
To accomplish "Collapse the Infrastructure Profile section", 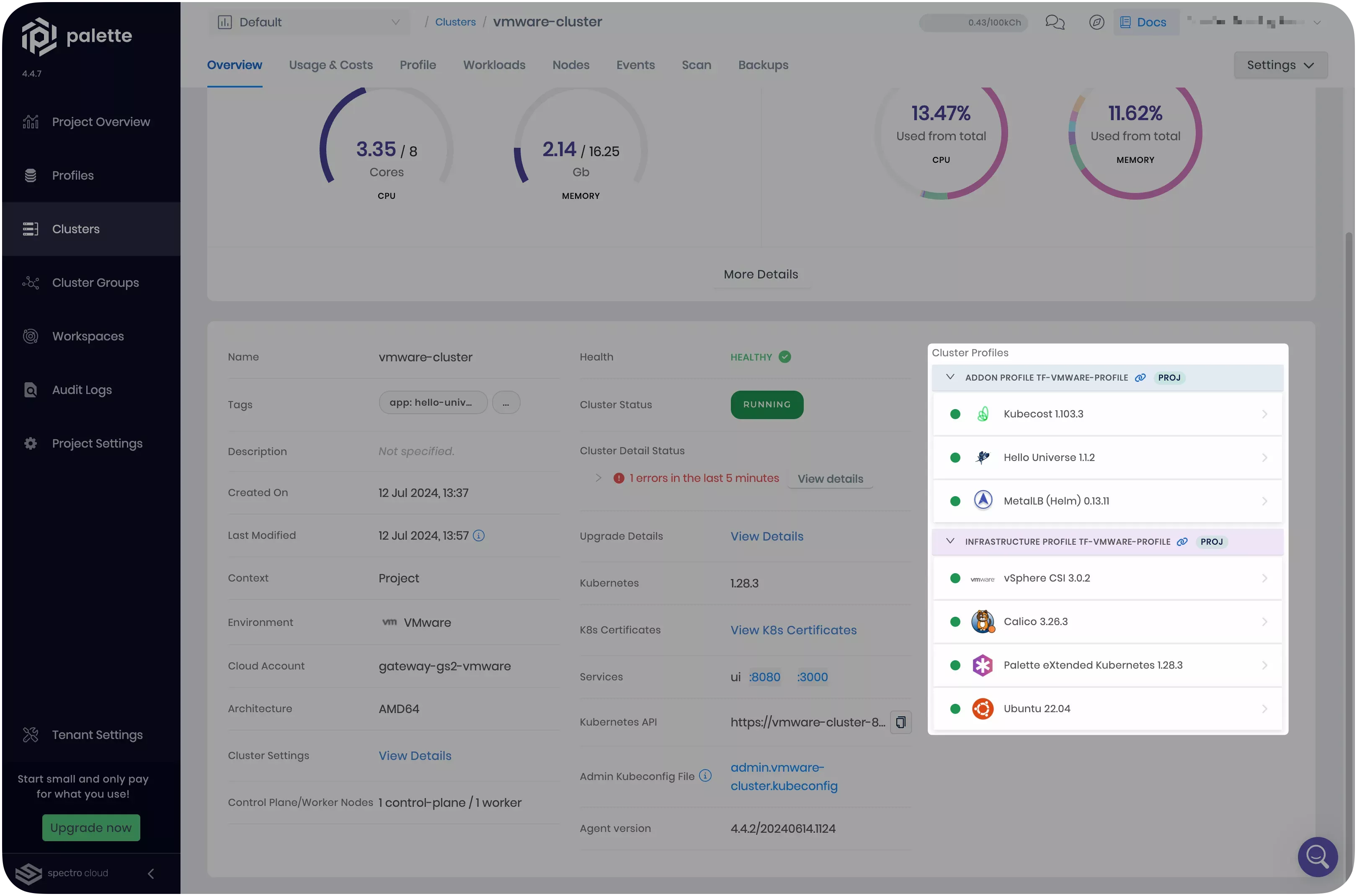I will pyautogui.click(x=950, y=541).
